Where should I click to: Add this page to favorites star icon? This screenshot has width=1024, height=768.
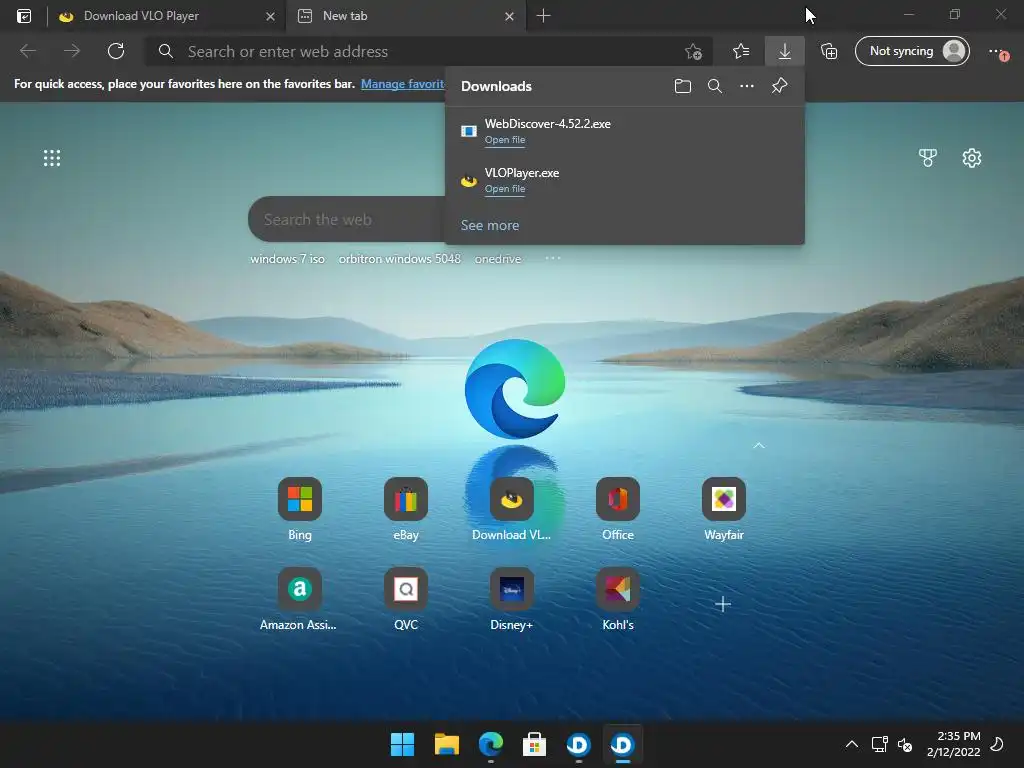(x=694, y=52)
